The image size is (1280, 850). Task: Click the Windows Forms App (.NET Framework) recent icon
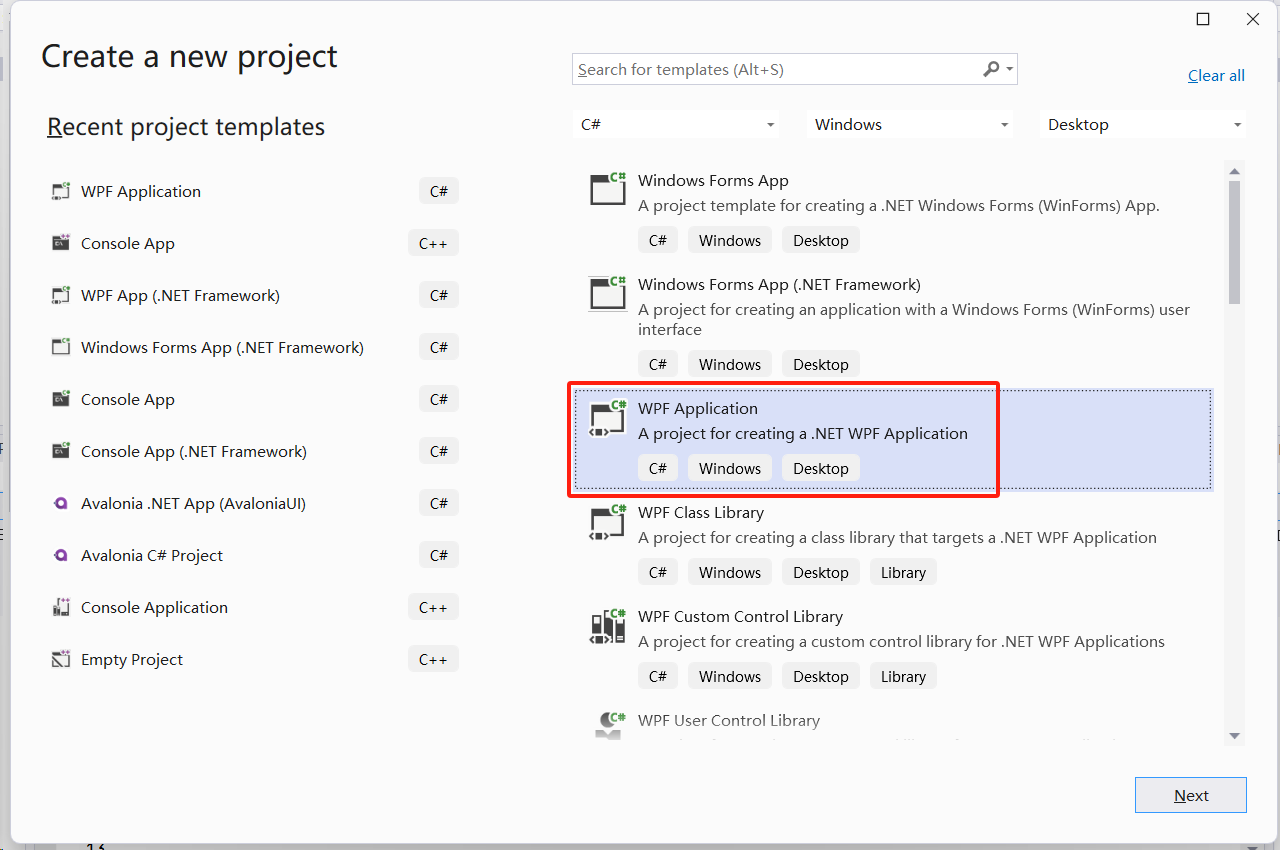pos(61,347)
